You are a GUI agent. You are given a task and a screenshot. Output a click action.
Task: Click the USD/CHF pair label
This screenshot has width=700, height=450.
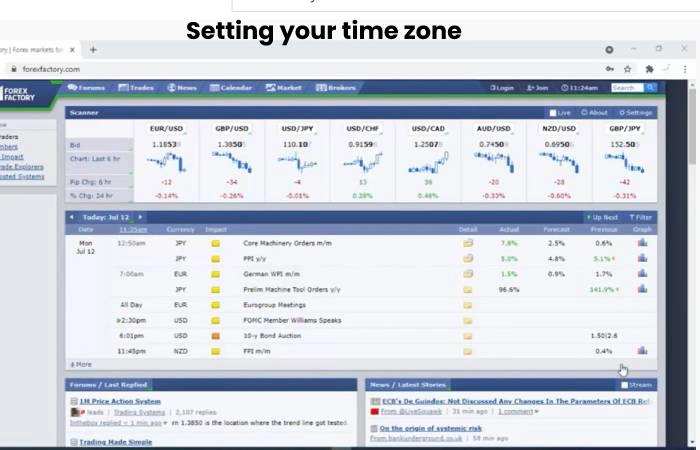click(362, 129)
